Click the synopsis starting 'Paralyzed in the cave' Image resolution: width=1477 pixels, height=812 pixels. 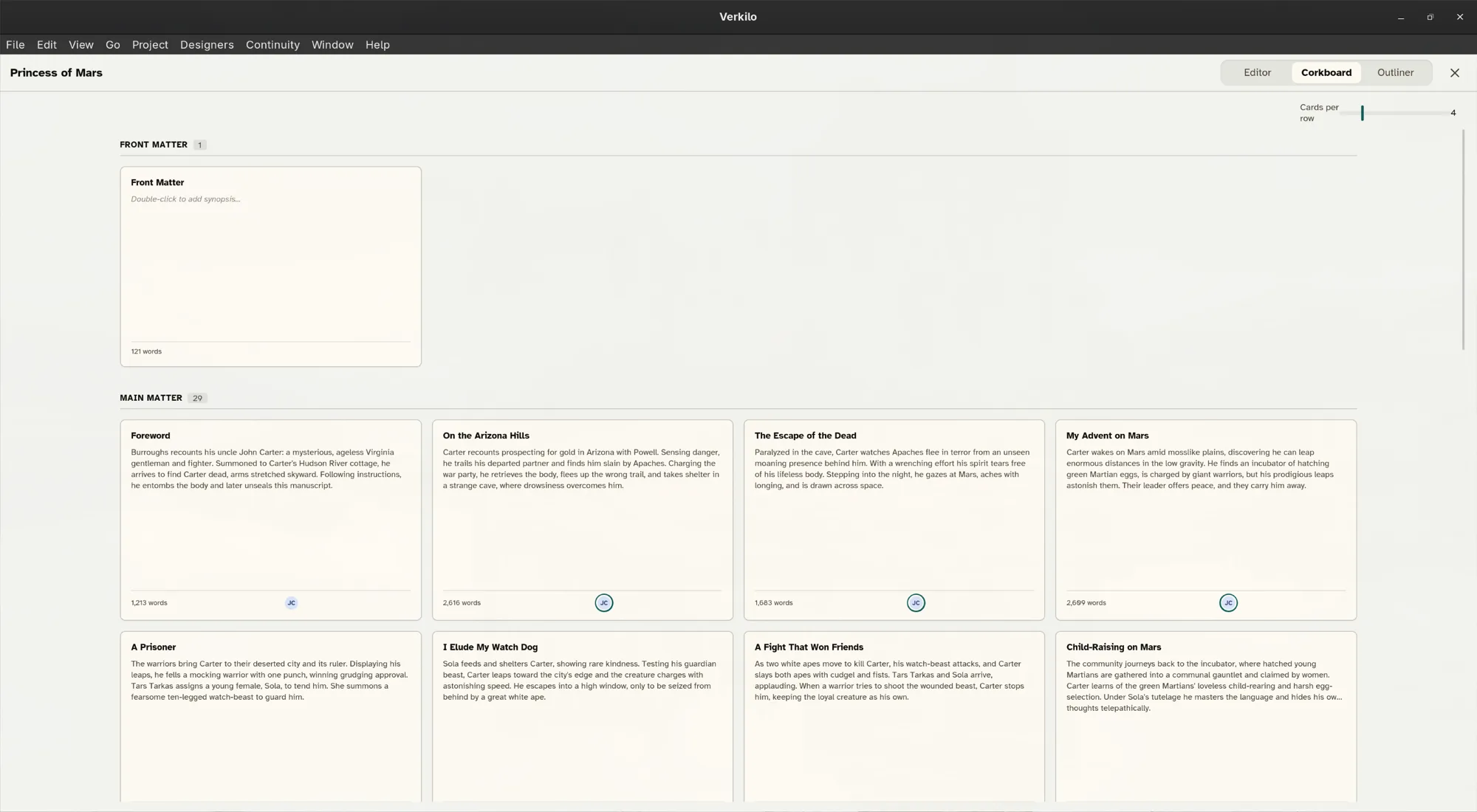pyautogui.click(x=891, y=469)
